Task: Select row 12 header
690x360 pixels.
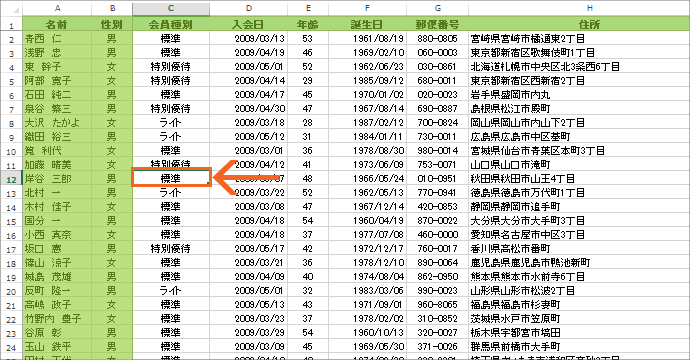Action: pyautogui.click(x=11, y=179)
